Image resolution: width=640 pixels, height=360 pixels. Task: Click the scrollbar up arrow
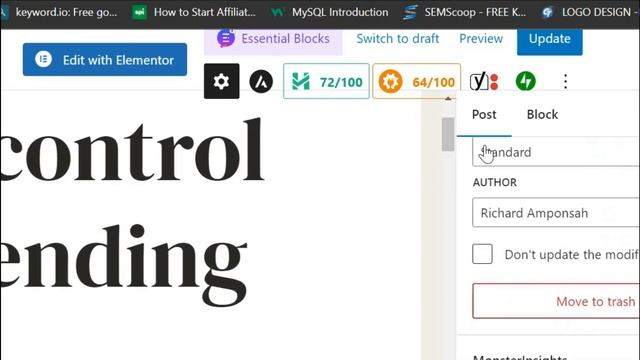click(448, 98)
